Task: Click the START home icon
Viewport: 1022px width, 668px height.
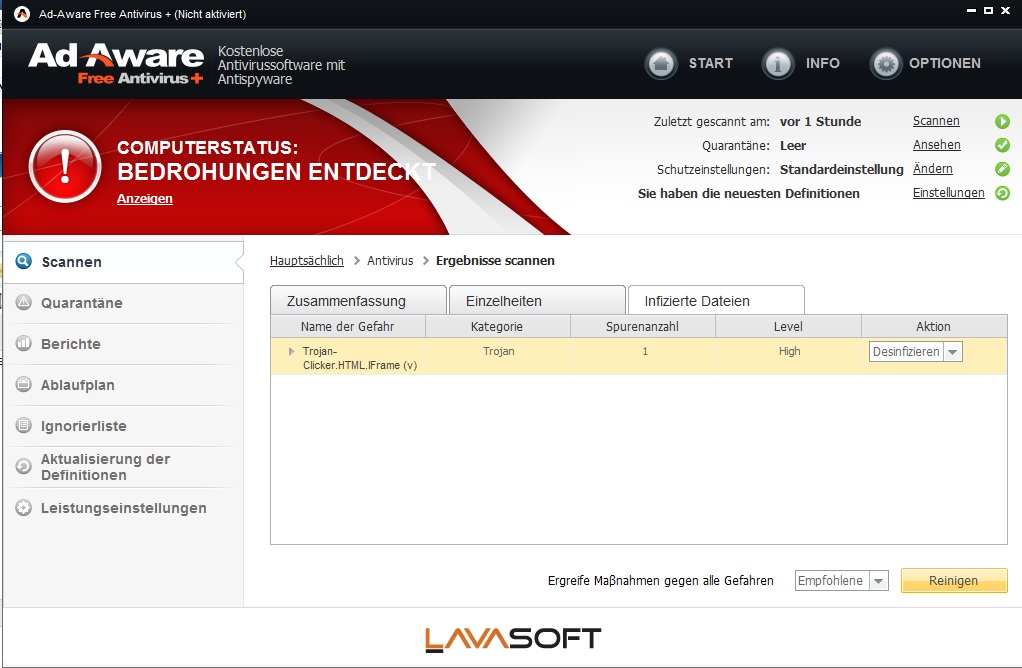Action: [x=661, y=64]
